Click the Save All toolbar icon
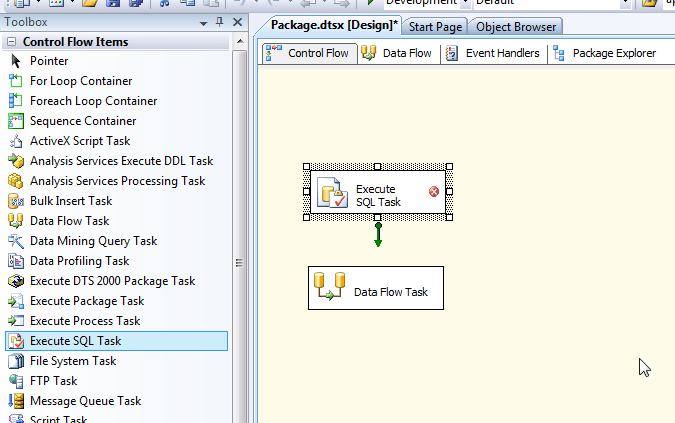This screenshot has height=423, width=675. pyautogui.click(x=136, y=3)
